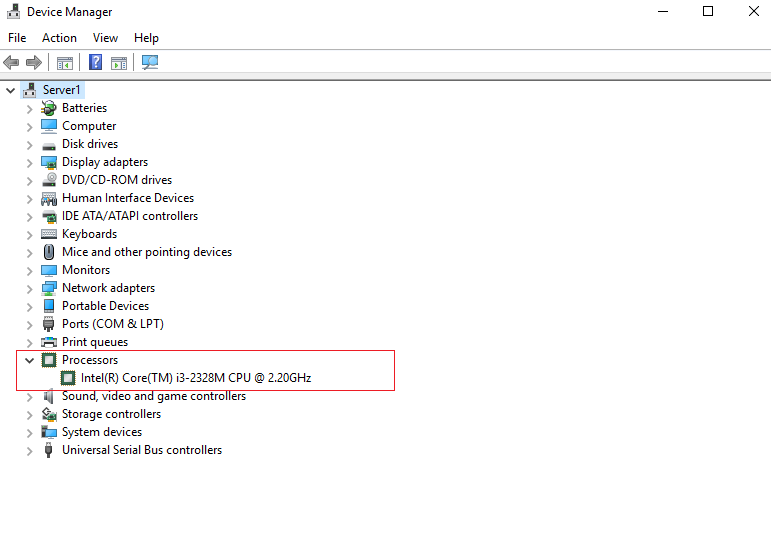
Task: Expand the Network adapters node
Action: pyautogui.click(x=30, y=289)
